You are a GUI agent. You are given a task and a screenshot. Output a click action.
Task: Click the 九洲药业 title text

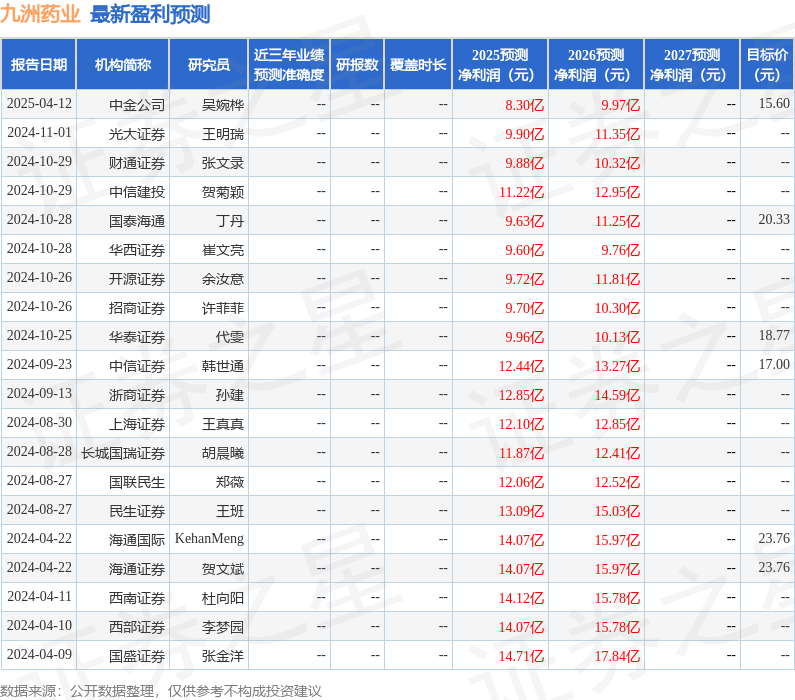pos(40,14)
